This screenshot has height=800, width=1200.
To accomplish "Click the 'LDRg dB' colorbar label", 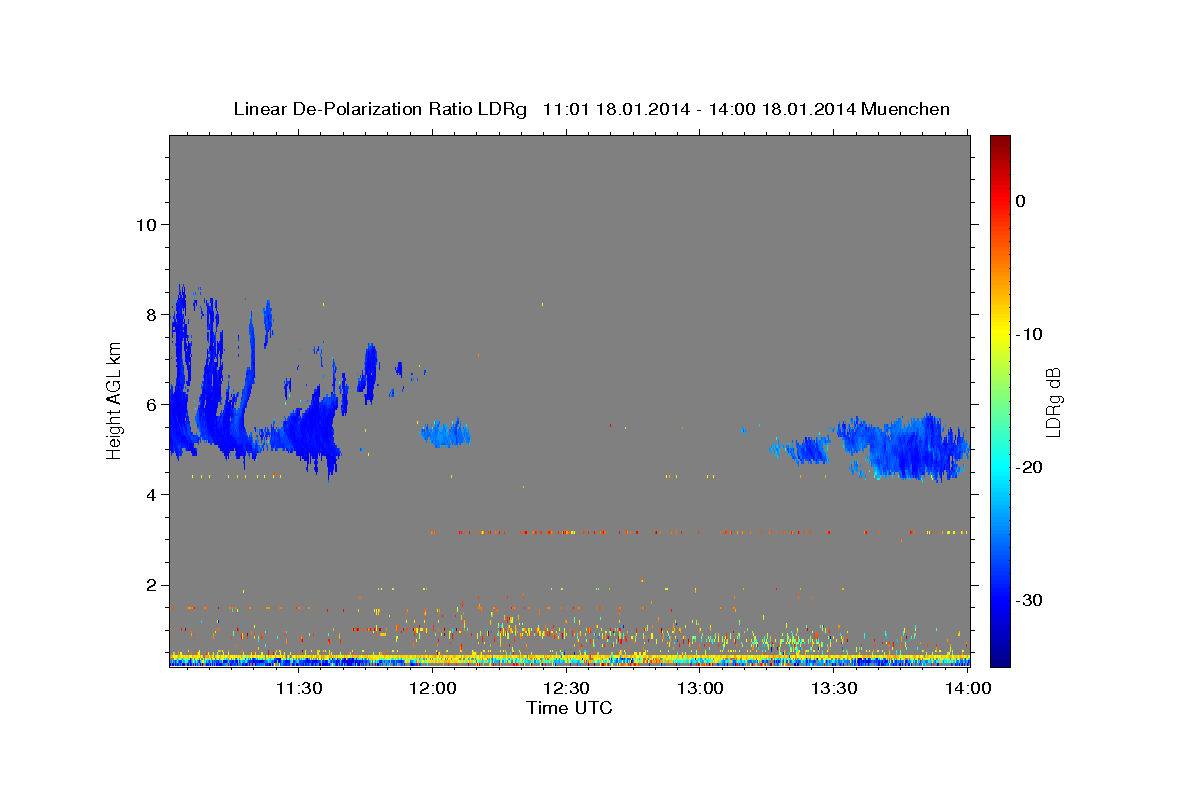I will (x=1052, y=402).
